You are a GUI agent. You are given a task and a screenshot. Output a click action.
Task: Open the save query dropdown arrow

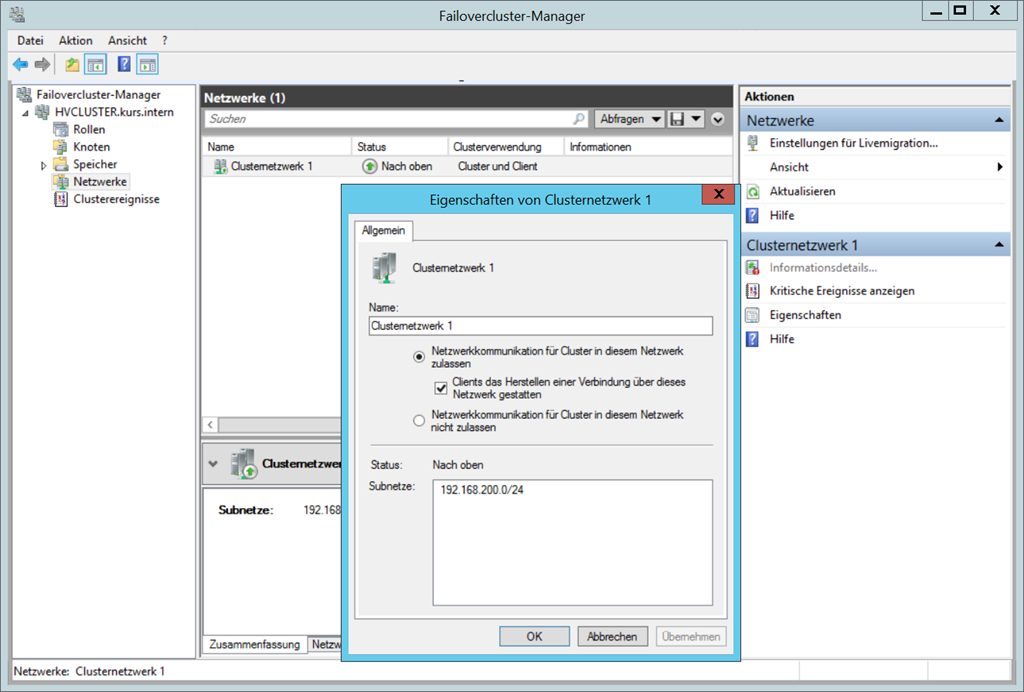coord(696,119)
